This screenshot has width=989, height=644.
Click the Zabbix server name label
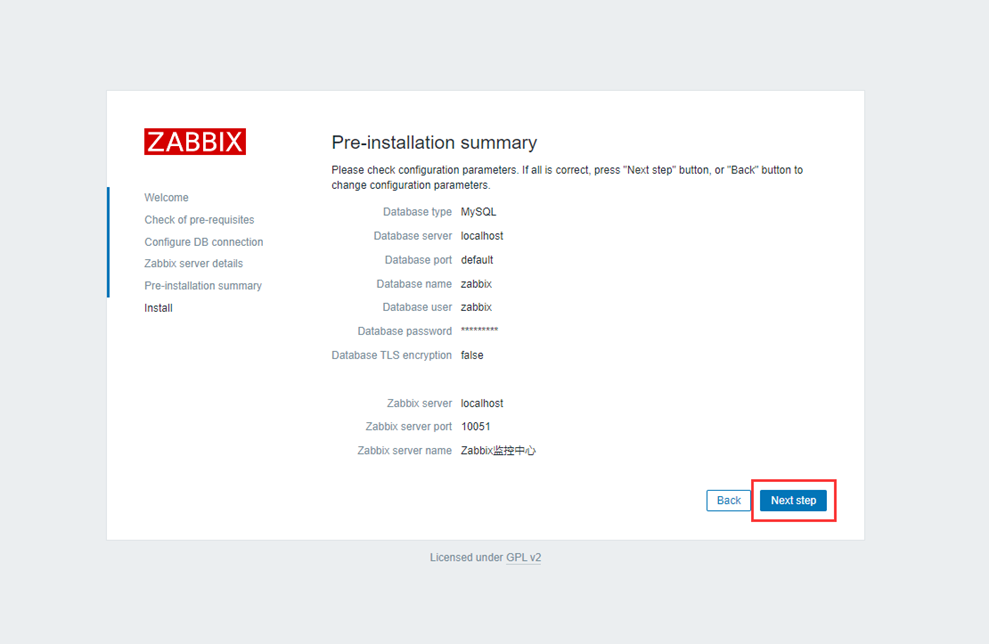(404, 450)
